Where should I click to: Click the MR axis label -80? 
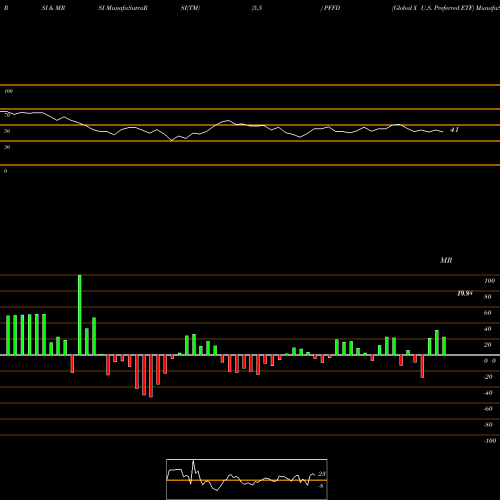488,425
